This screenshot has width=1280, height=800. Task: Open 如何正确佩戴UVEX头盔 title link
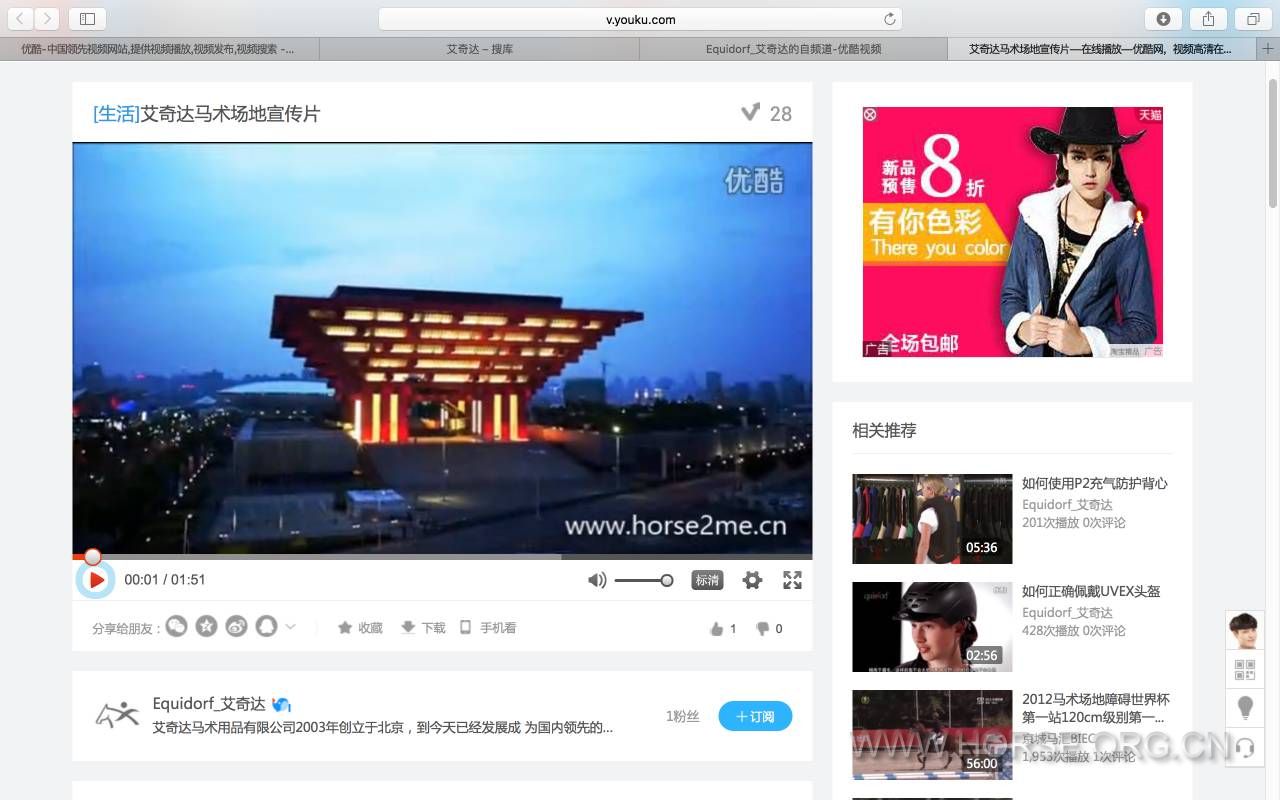1091,592
